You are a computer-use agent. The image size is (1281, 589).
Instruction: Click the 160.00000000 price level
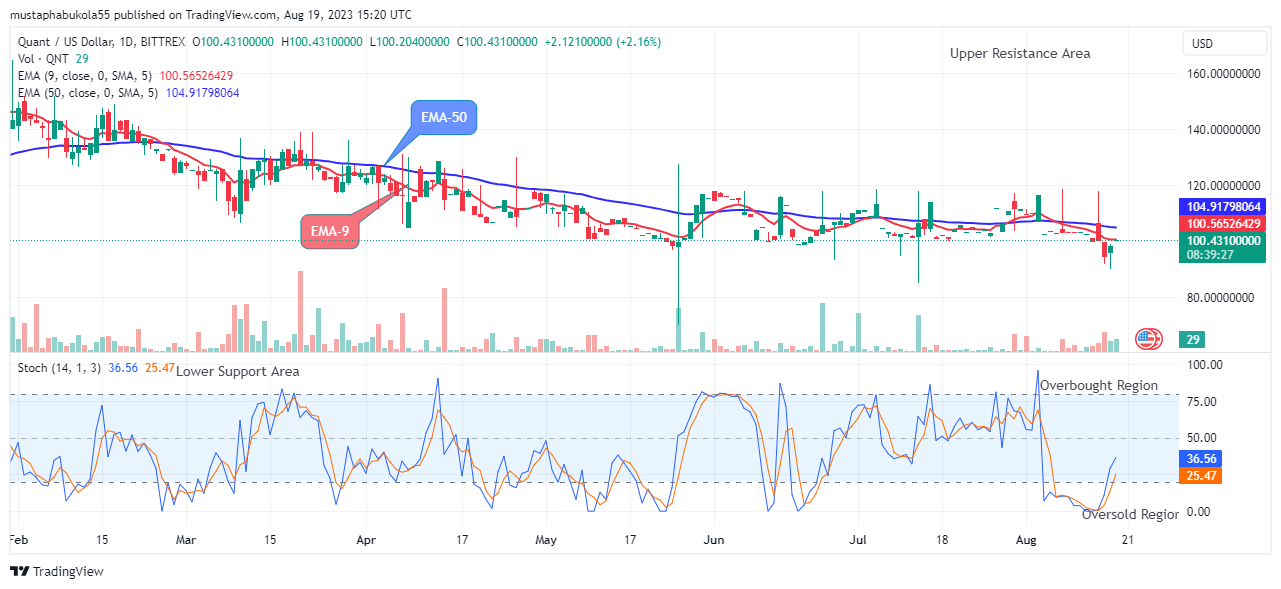tap(1222, 73)
